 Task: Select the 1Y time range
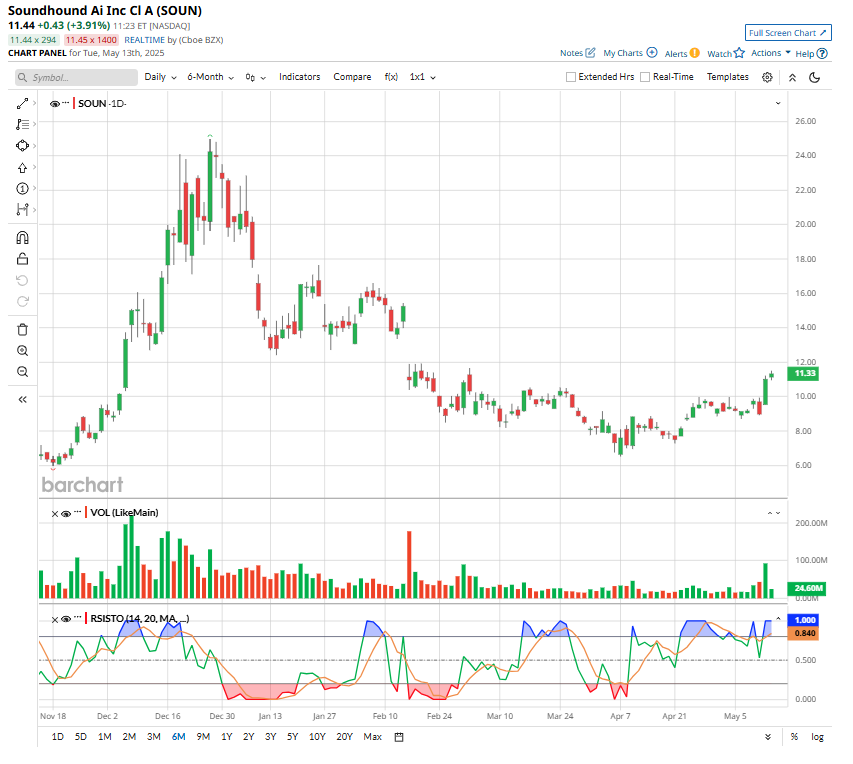click(x=226, y=737)
